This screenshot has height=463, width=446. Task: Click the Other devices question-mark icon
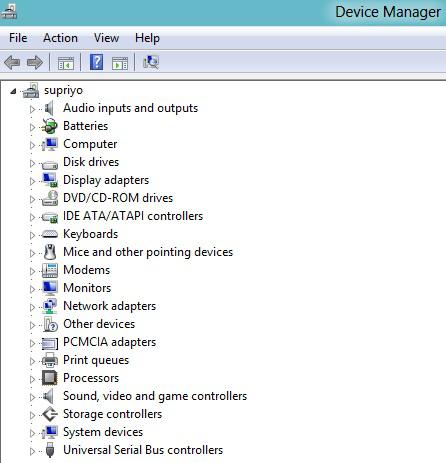(50, 324)
